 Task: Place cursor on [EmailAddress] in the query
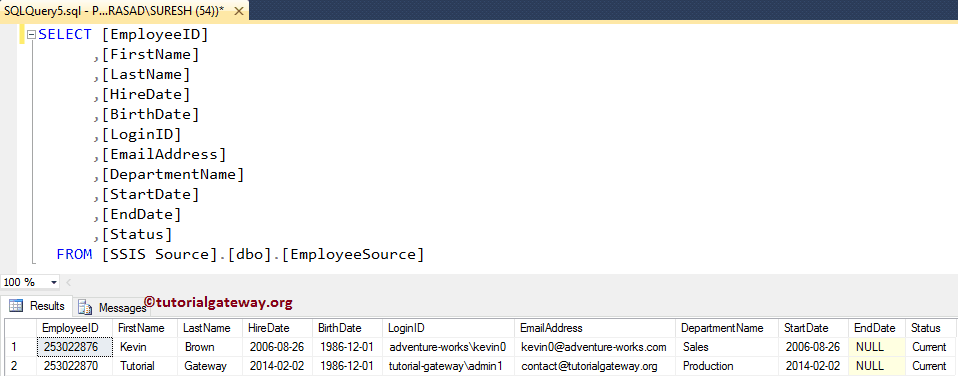point(164,155)
